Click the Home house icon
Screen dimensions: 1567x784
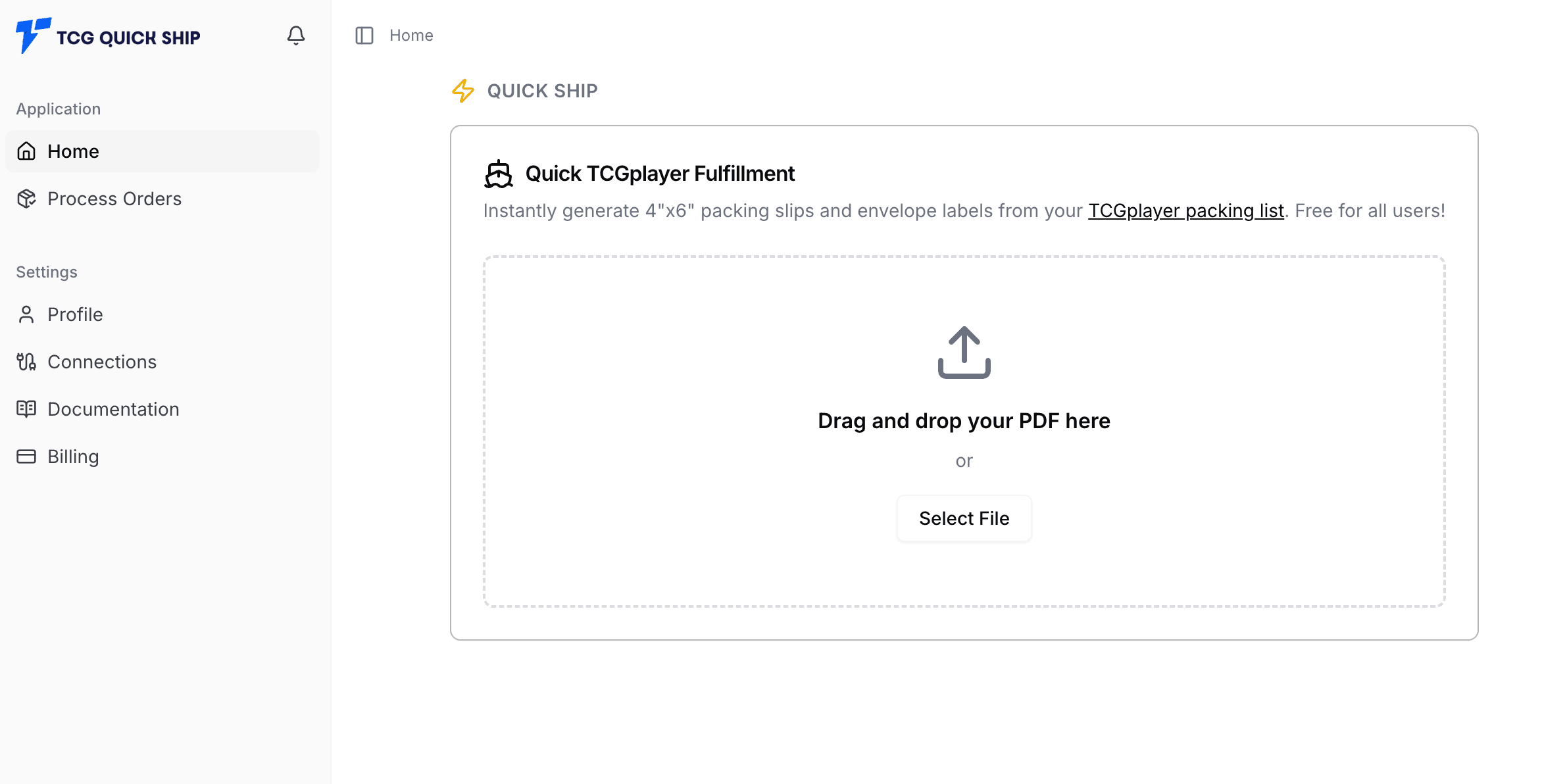coord(26,151)
